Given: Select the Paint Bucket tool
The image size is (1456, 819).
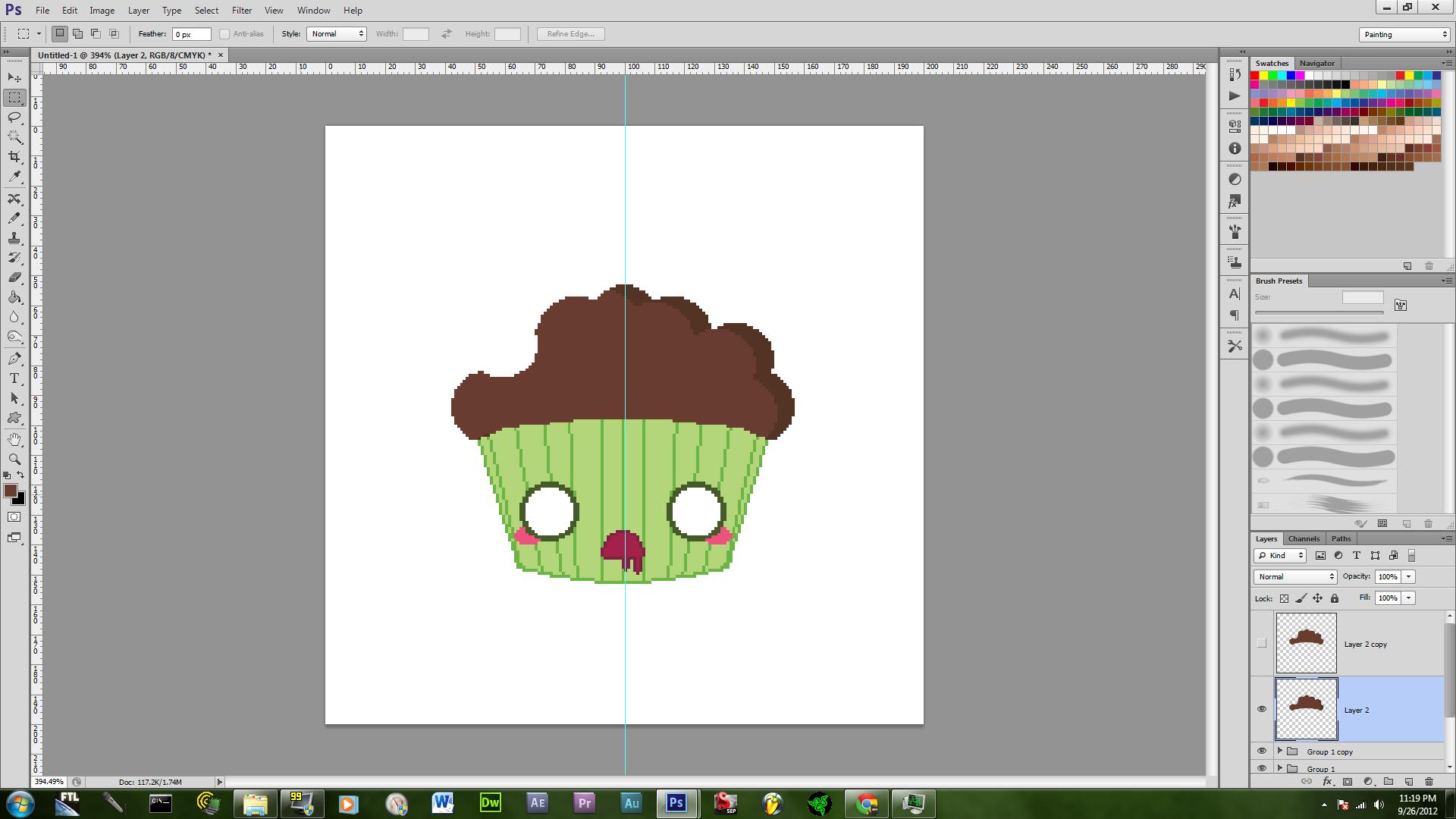Looking at the screenshot, I should pos(14,297).
